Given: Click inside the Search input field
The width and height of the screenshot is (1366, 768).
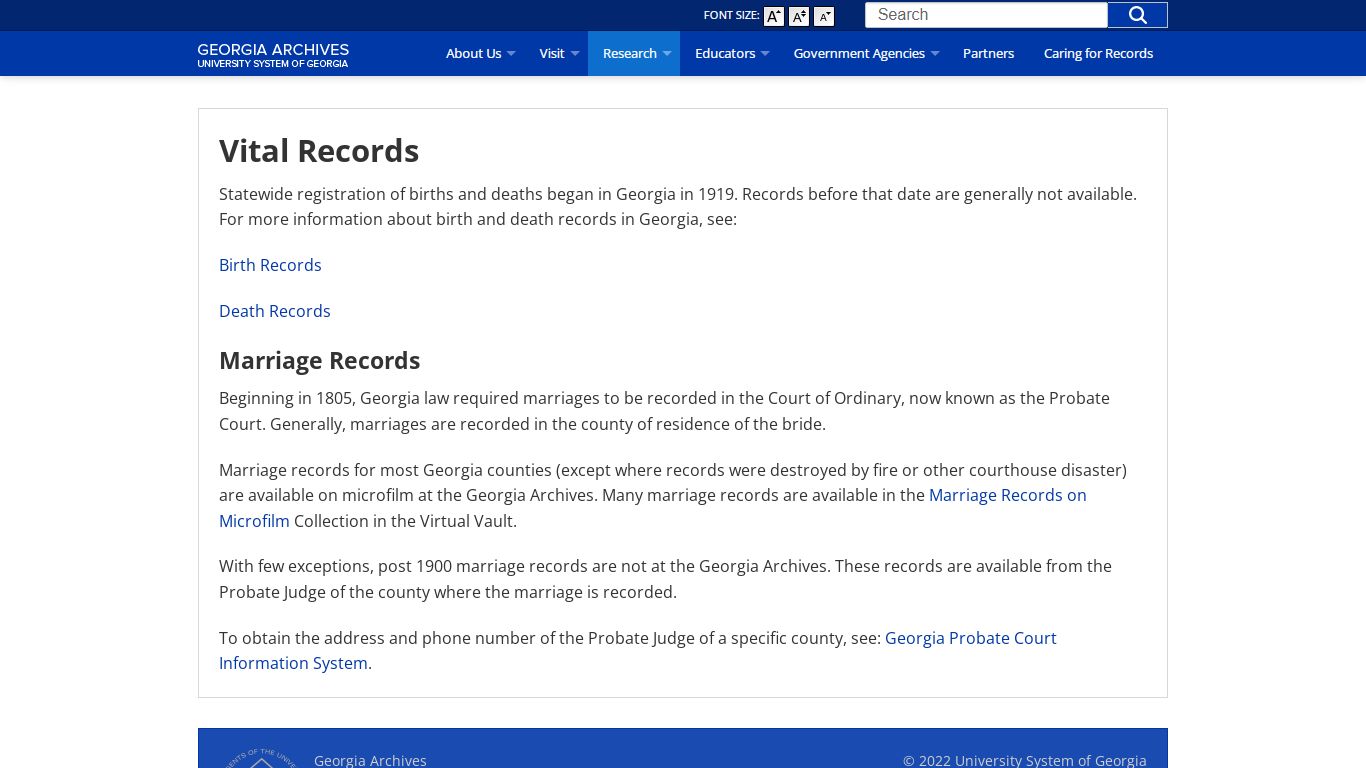Looking at the screenshot, I should coord(986,15).
